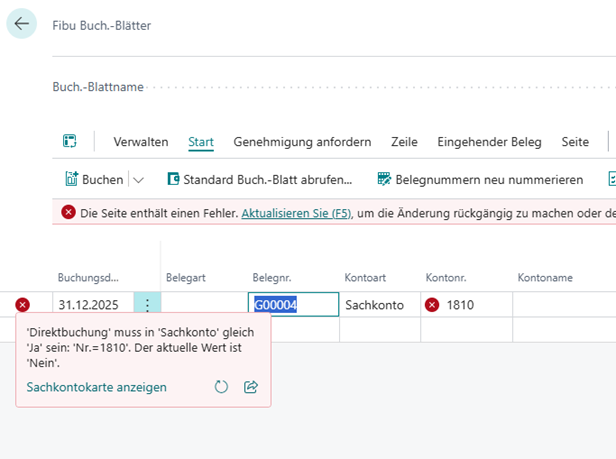Click the Kontoart cell Sachkonto
The height and width of the screenshot is (459, 616).
tap(380, 304)
